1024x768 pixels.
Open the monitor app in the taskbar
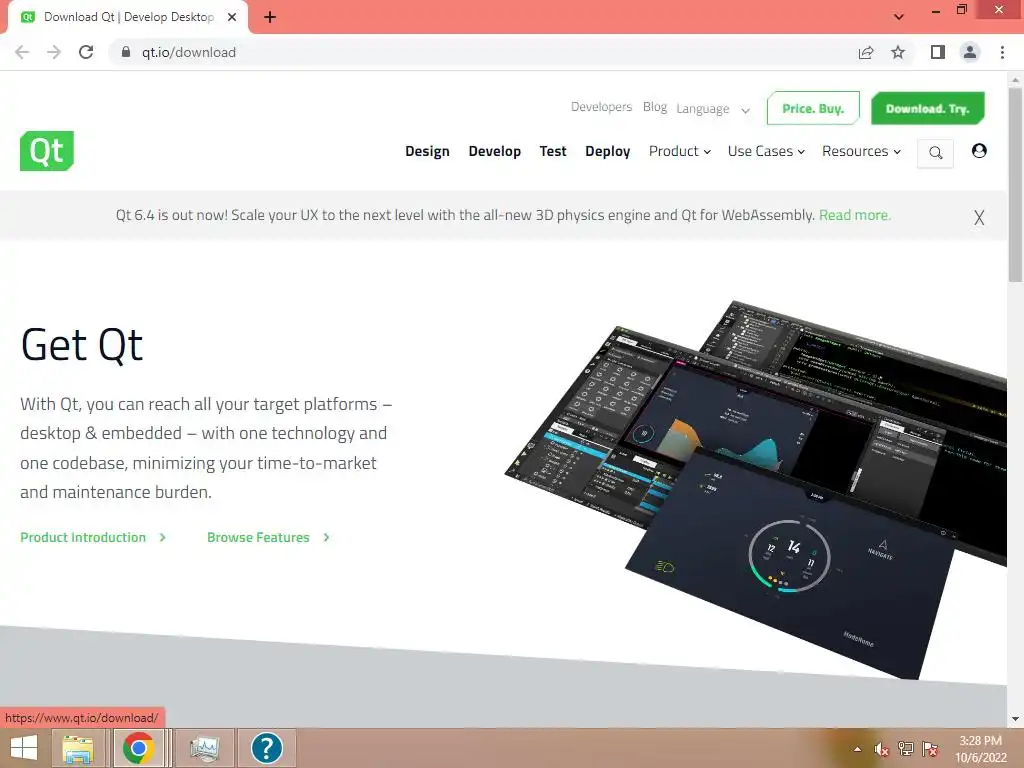point(204,748)
